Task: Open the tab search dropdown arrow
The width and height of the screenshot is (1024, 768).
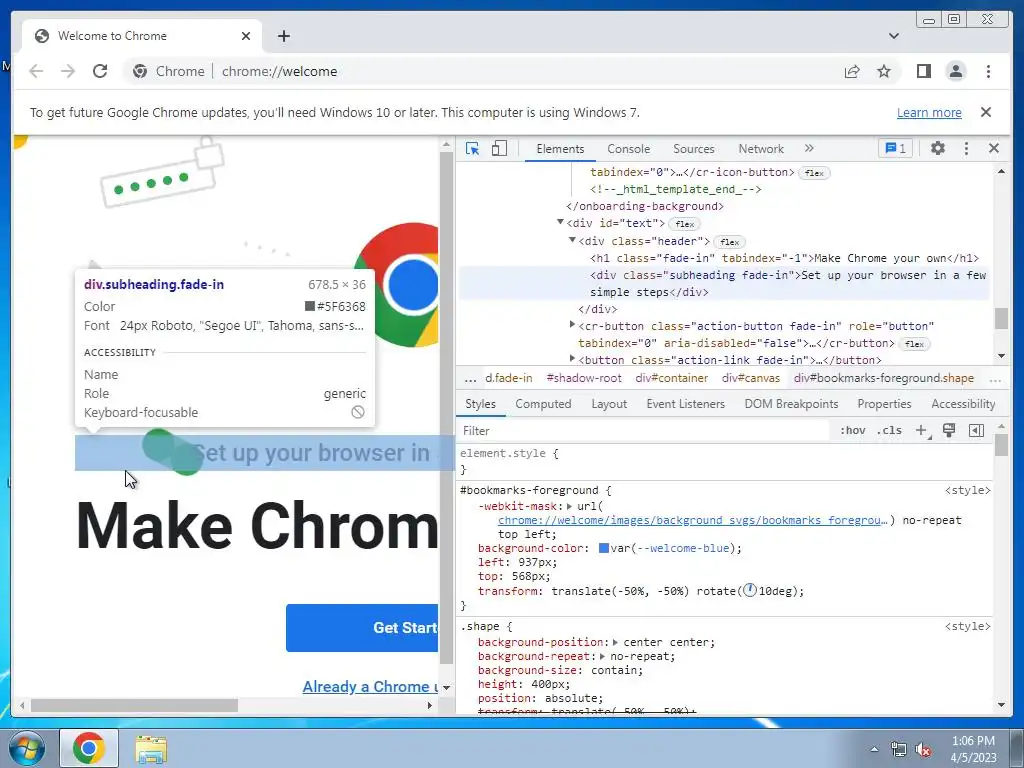Action: click(x=893, y=36)
